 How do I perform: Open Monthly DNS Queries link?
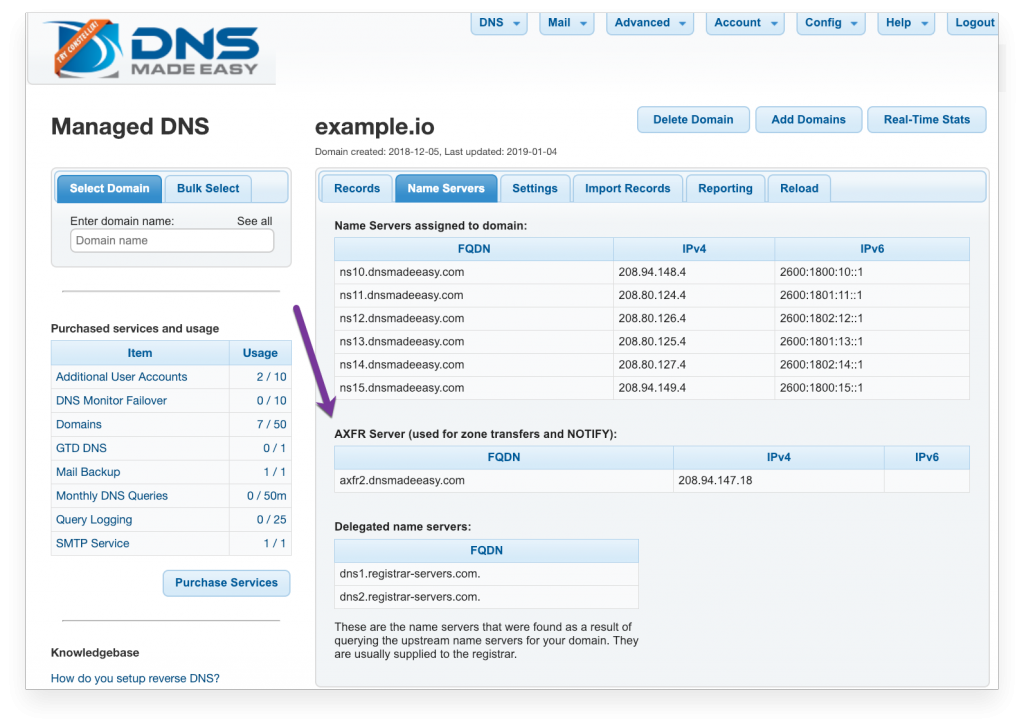point(112,496)
